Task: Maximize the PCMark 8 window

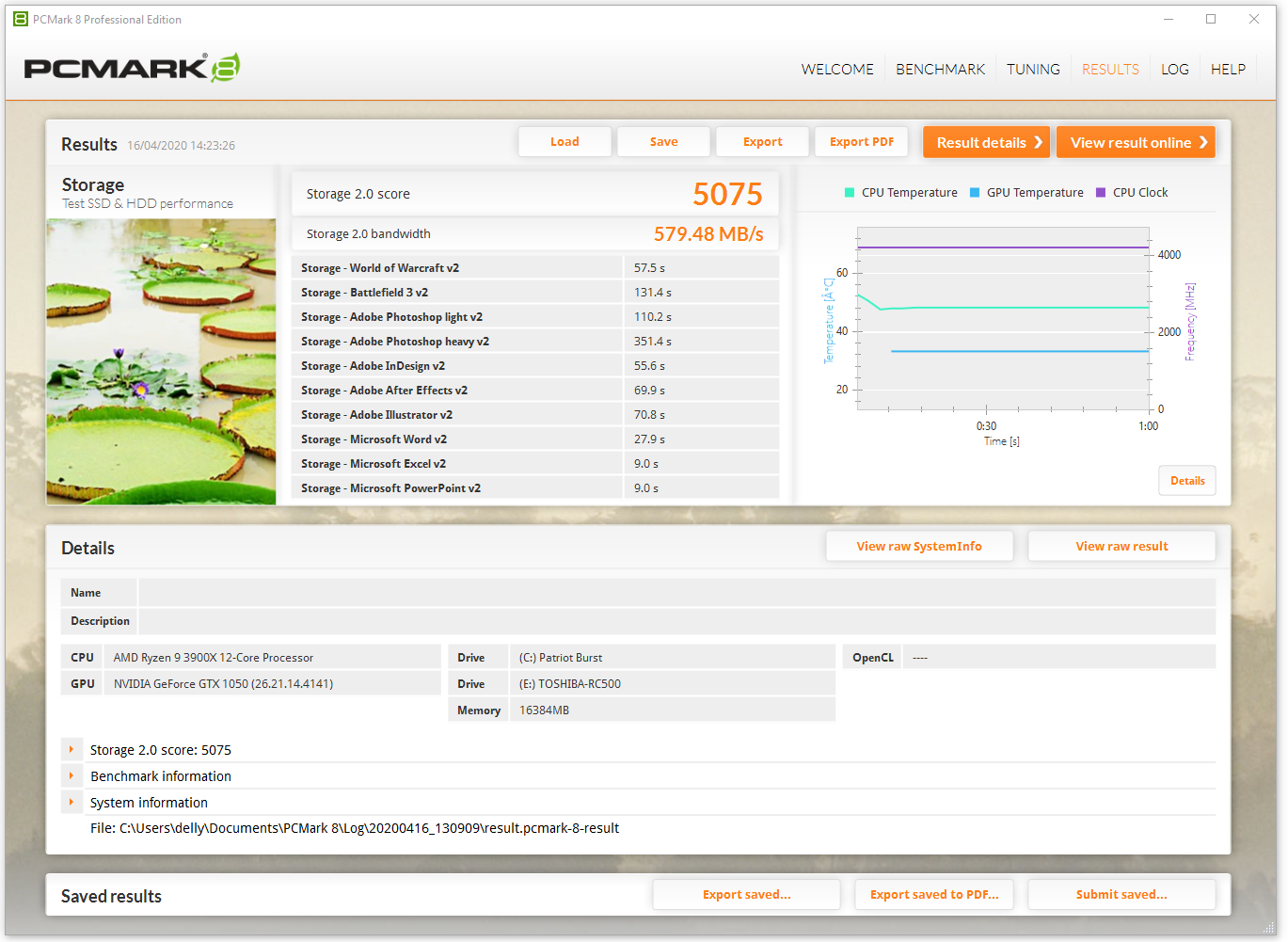Action: pyautogui.click(x=1211, y=19)
